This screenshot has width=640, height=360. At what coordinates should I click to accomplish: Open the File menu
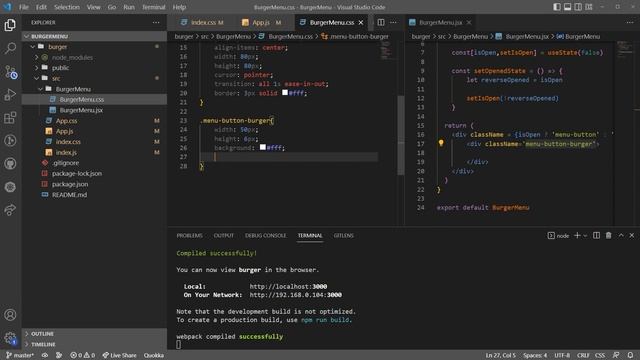(x=24, y=7)
